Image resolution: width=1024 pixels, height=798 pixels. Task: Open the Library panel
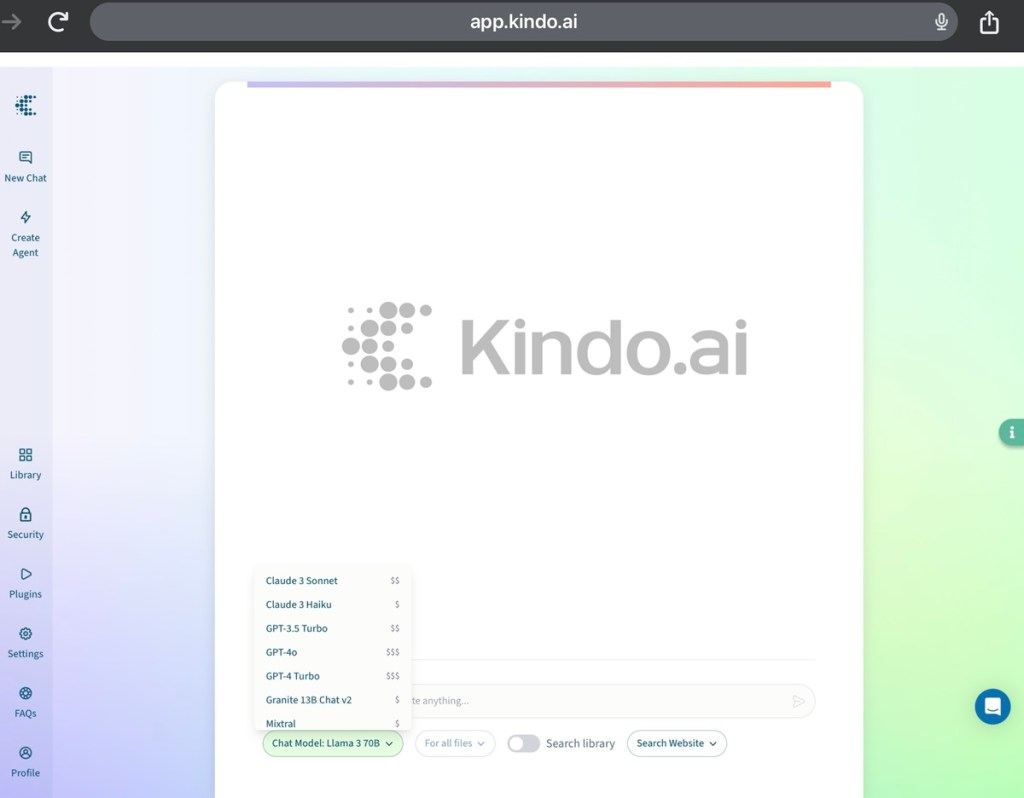25,463
